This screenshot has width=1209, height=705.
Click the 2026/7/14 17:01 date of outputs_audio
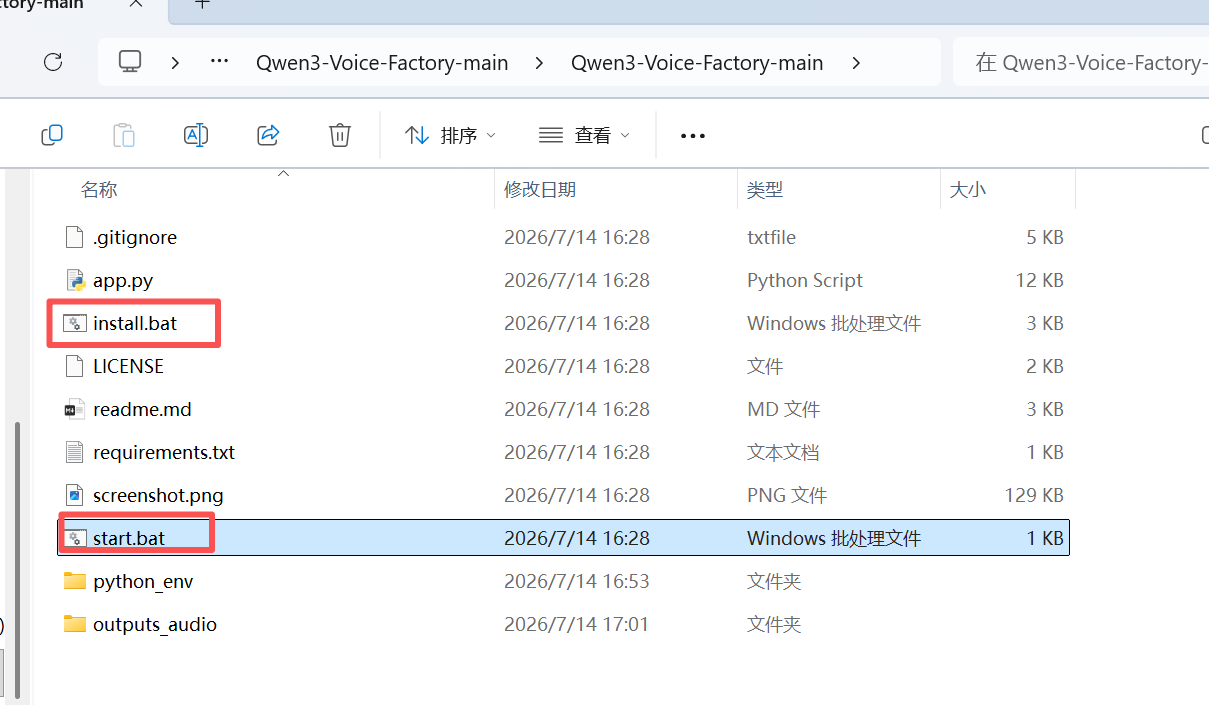[577, 624]
